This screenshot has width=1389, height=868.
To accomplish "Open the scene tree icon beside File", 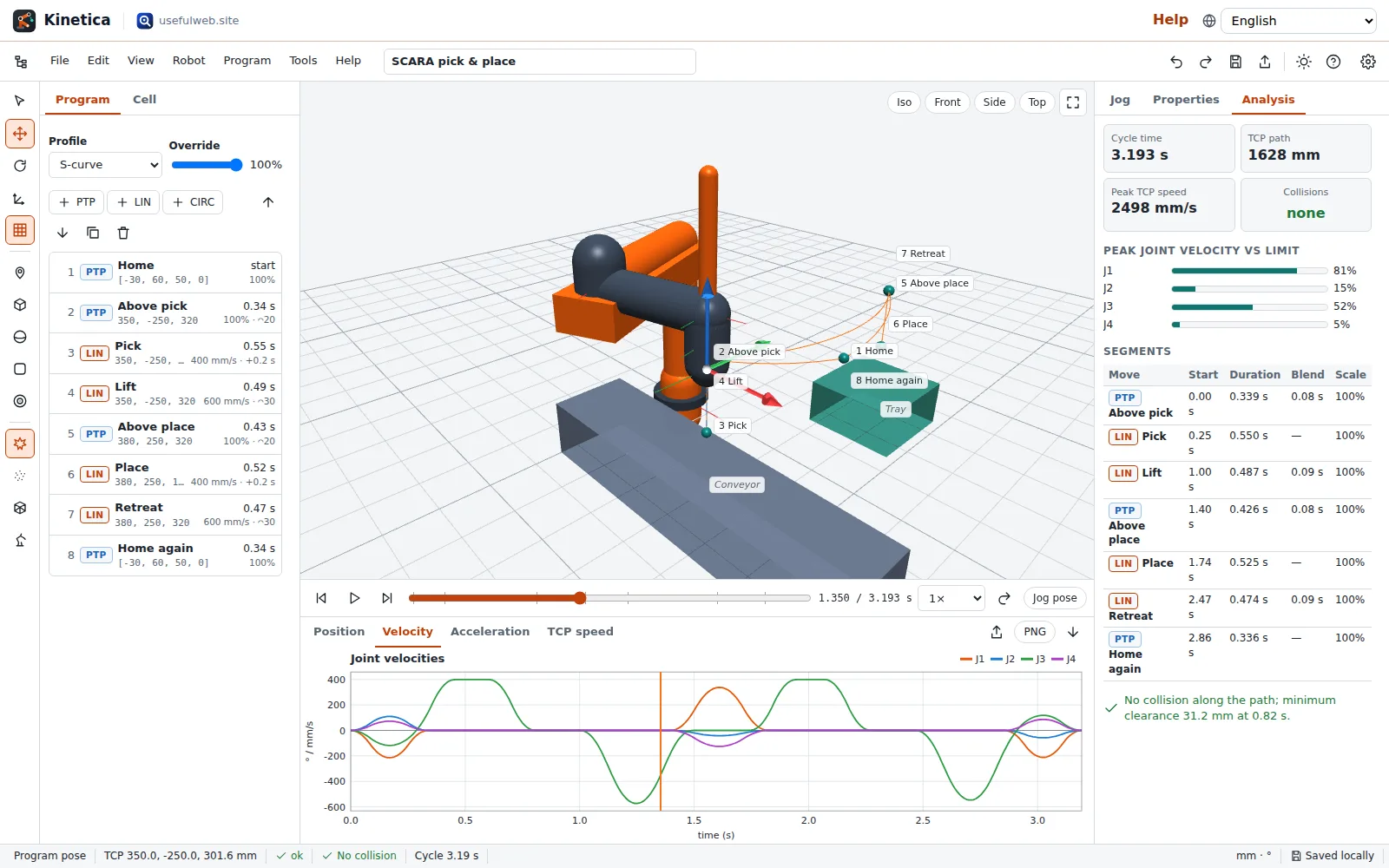I will point(21,62).
